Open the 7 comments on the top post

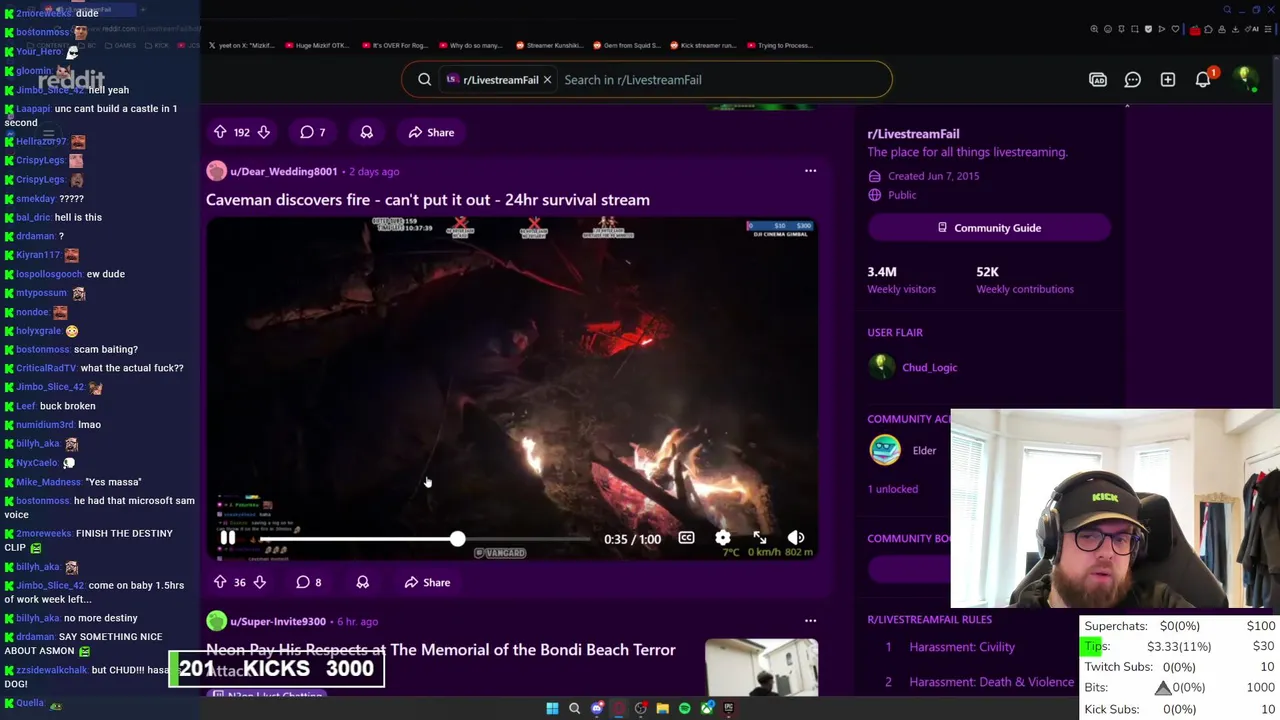pyautogui.click(x=313, y=132)
